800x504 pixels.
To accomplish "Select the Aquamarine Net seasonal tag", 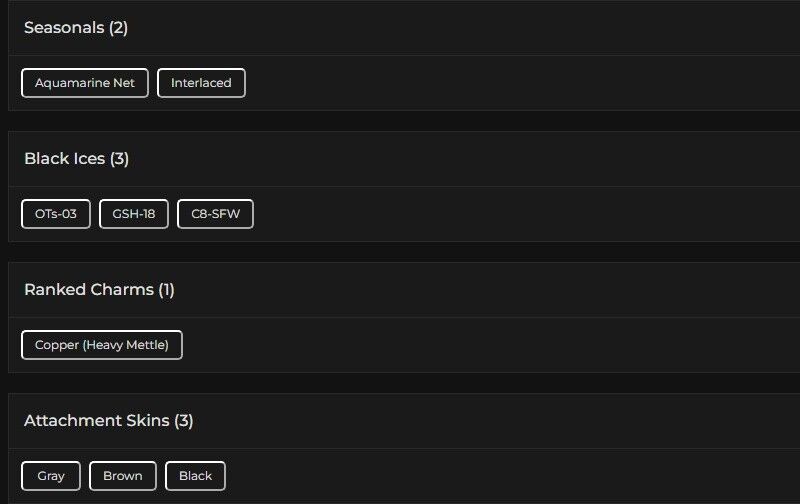I will tap(85, 83).
